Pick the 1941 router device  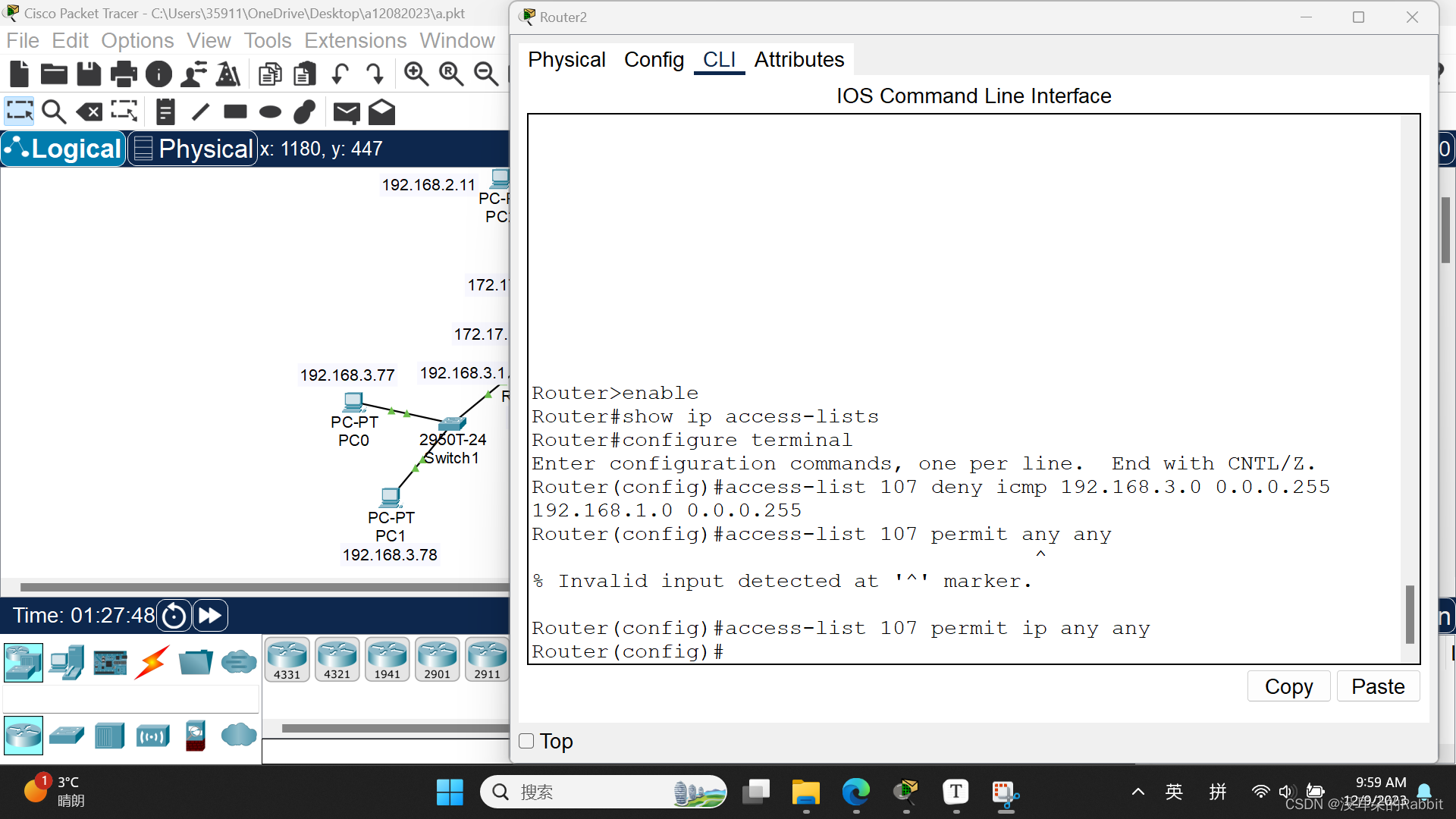click(x=388, y=659)
